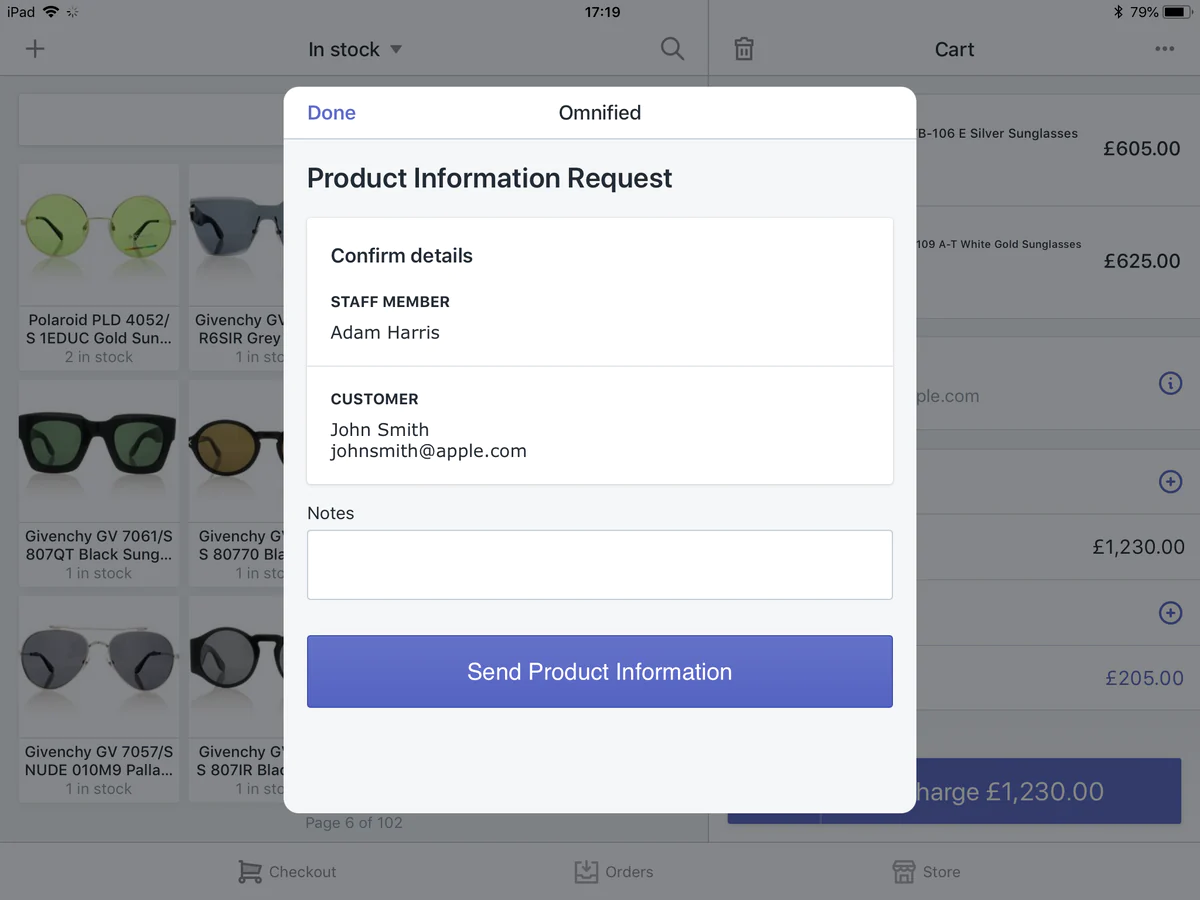Tap the customer info circle icon
This screenshot has height=900, width=1200.
click(1170, 383)
